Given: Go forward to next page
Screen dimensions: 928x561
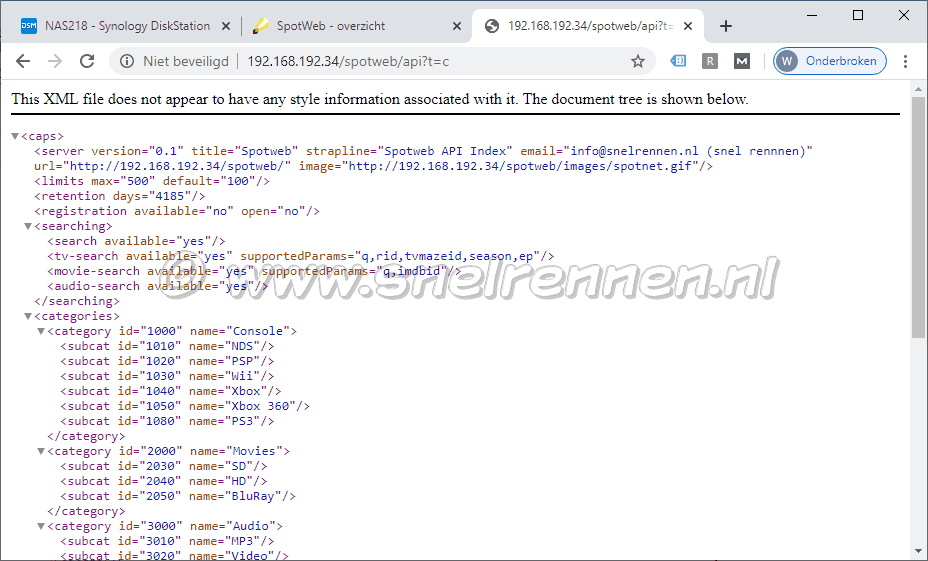Looking at the screenshot, I should pos(55,61).
